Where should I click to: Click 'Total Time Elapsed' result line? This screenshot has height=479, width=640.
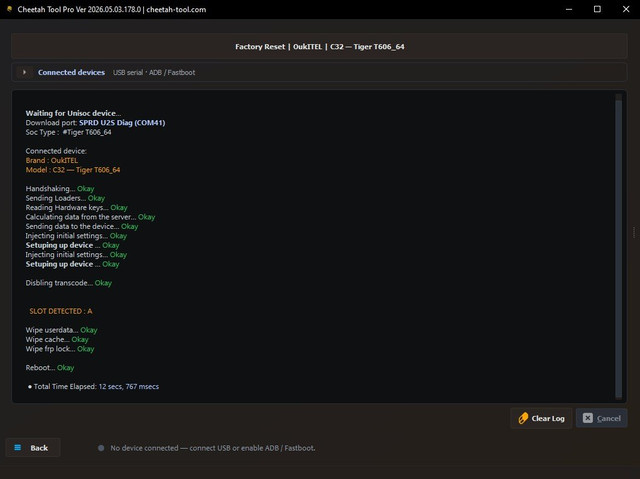pyautogui.click(x=93, y=386)
